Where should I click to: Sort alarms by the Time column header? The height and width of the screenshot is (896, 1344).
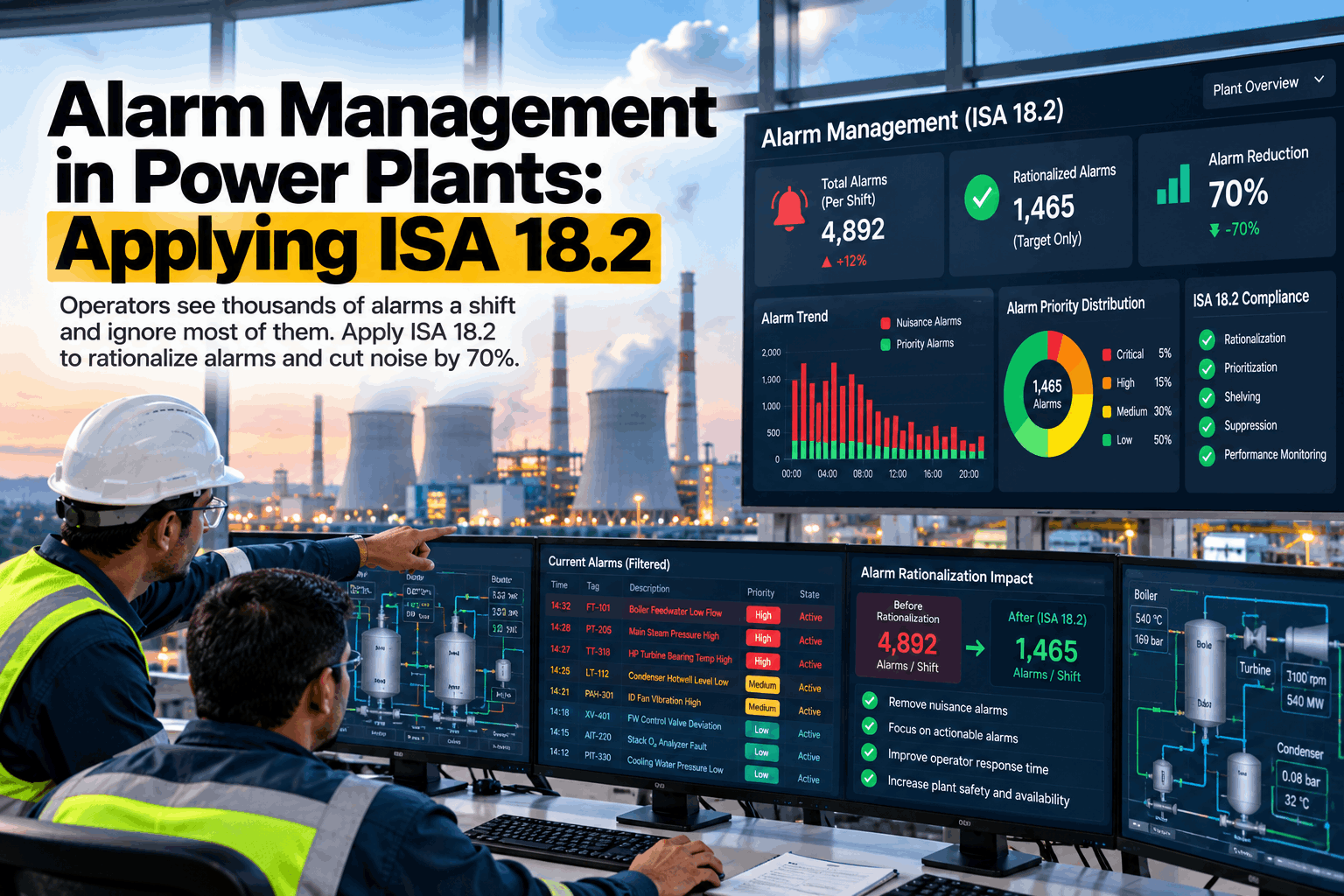pos(559,584)
